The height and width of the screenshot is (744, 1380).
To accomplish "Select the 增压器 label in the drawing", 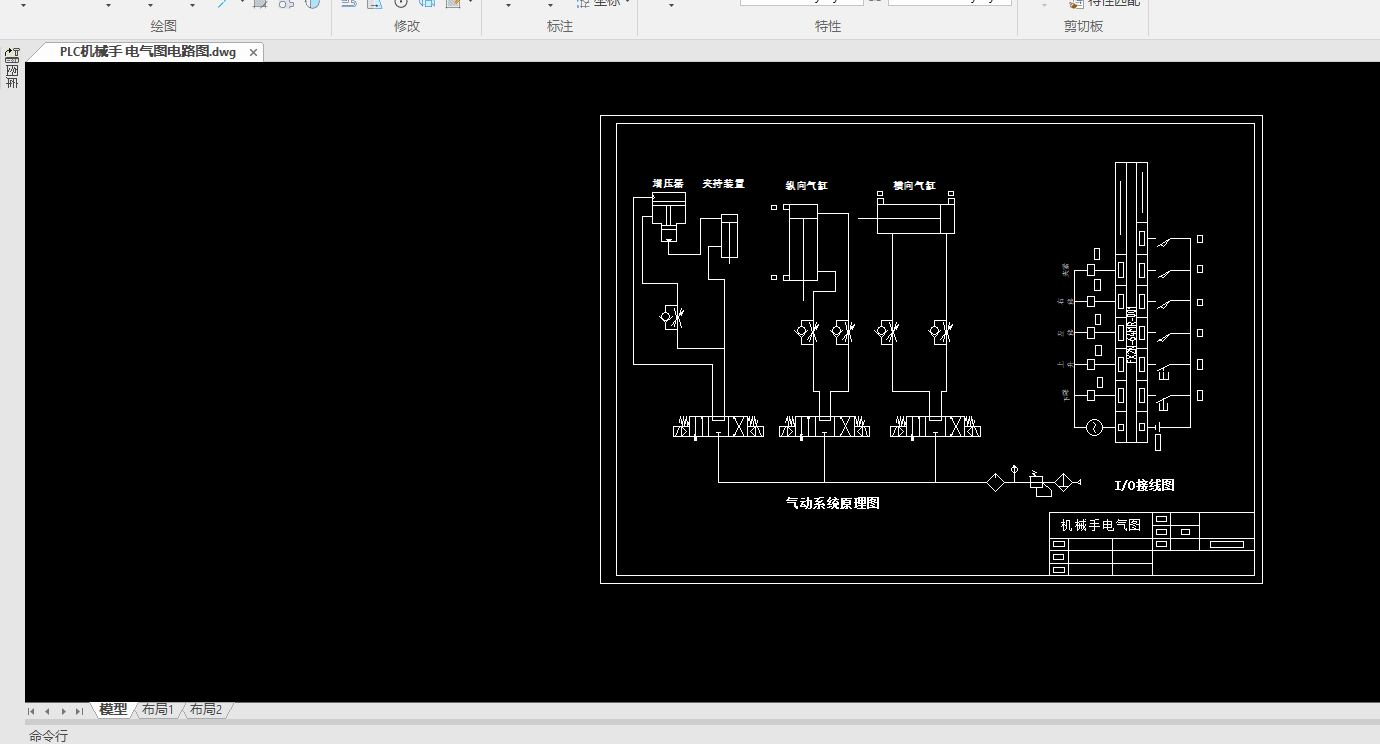I will (668, 184).
